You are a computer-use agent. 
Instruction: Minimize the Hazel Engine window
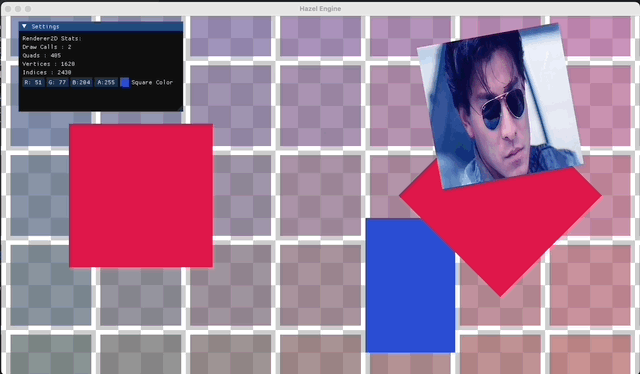tap(18, 9)
